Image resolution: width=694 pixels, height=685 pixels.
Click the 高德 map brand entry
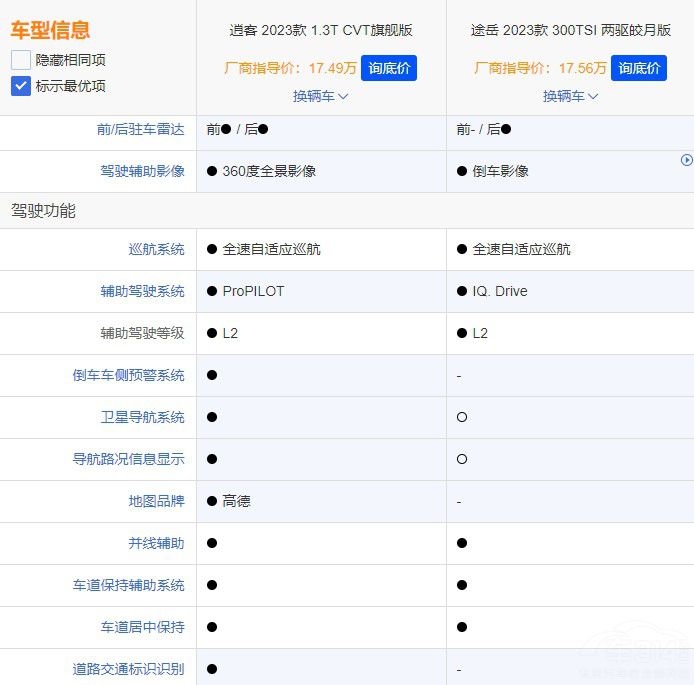236,501
